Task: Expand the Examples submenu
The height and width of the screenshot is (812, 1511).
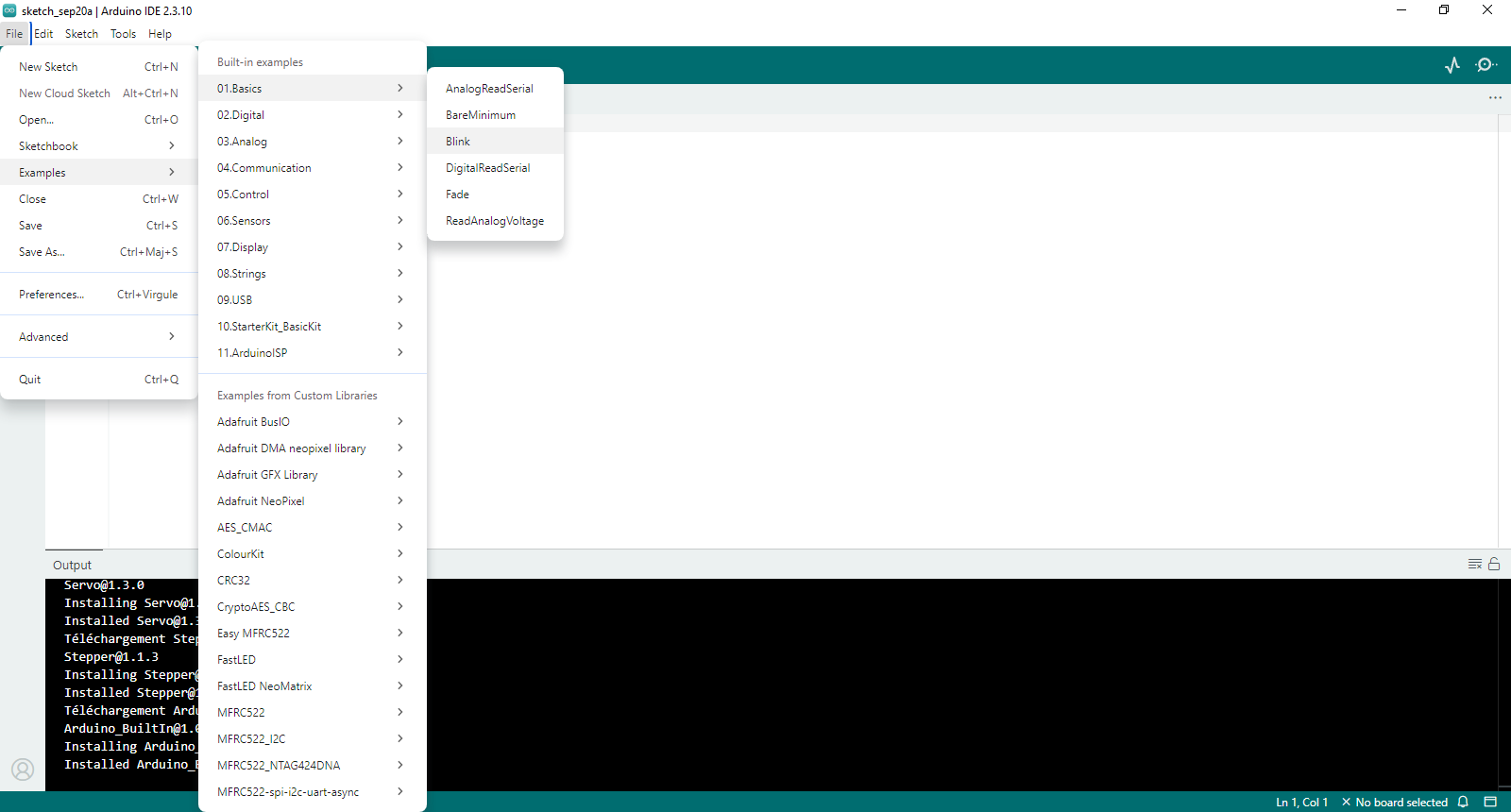Action: pos(98,173)
